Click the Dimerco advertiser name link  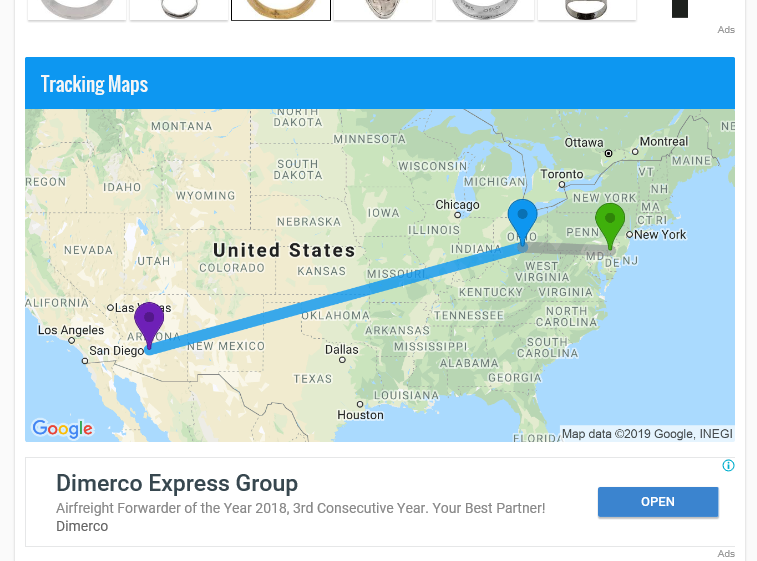coord(82,526)
